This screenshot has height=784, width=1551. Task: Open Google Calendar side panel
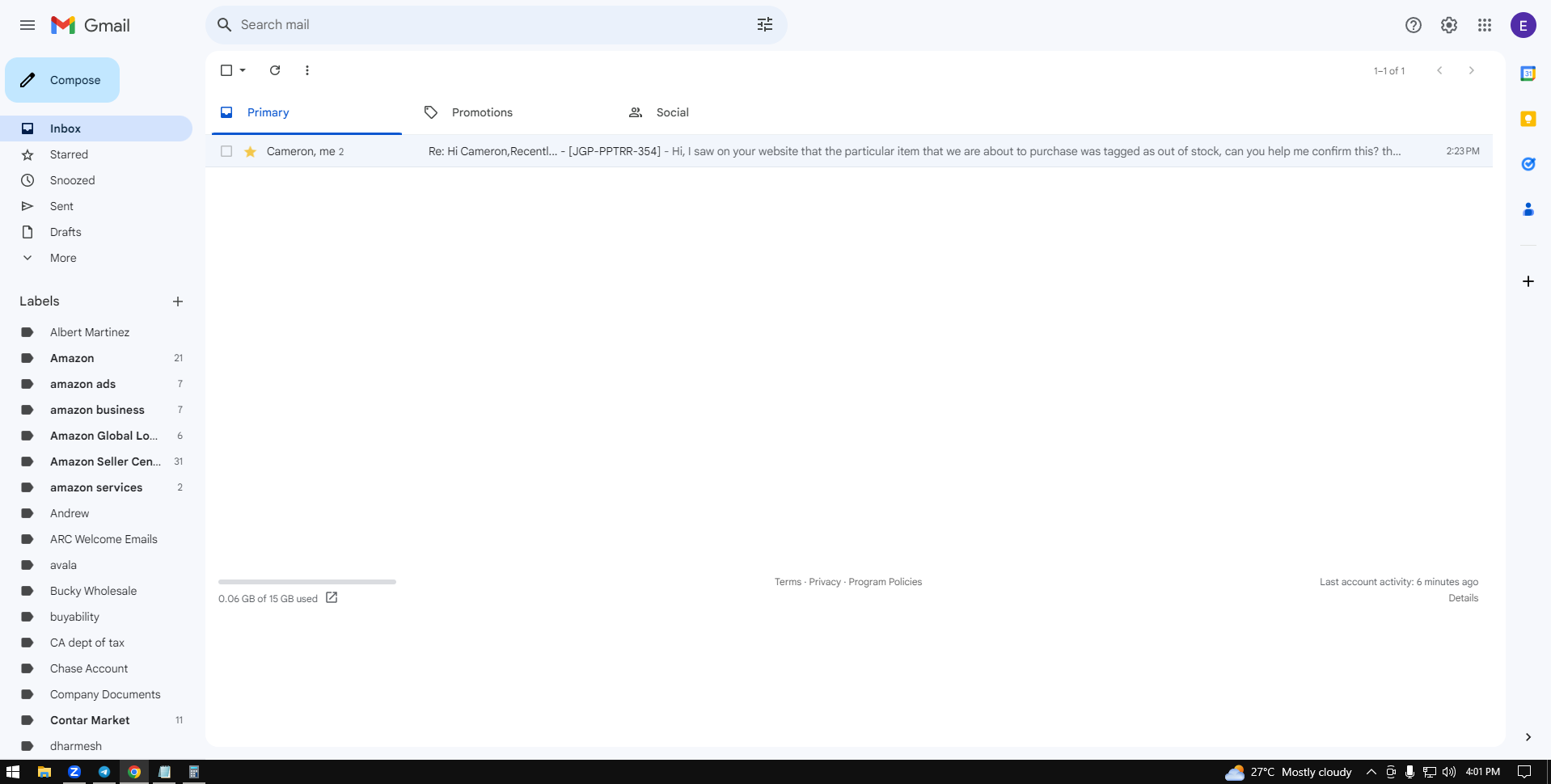click(1528, 74)
